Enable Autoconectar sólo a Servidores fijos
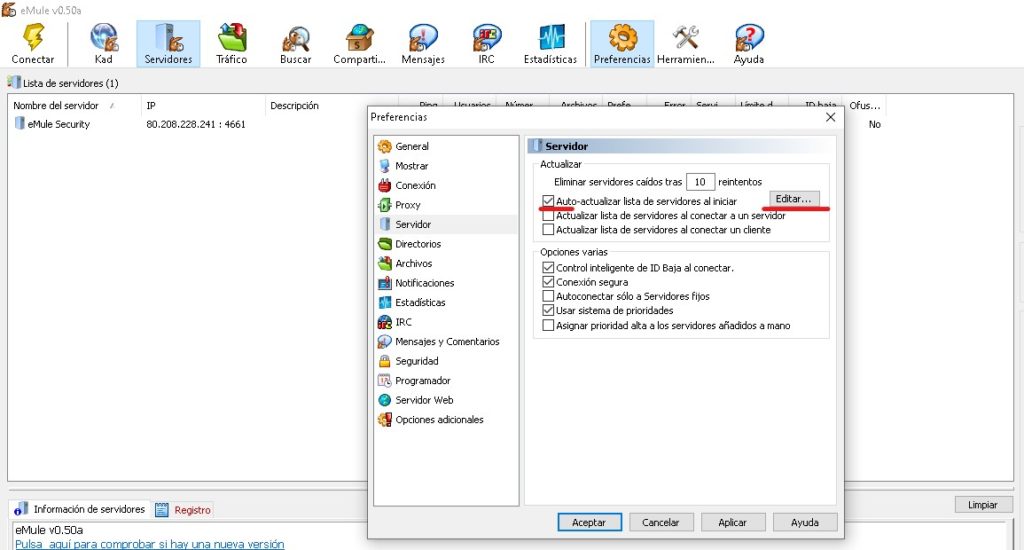 tap(549, 297)
